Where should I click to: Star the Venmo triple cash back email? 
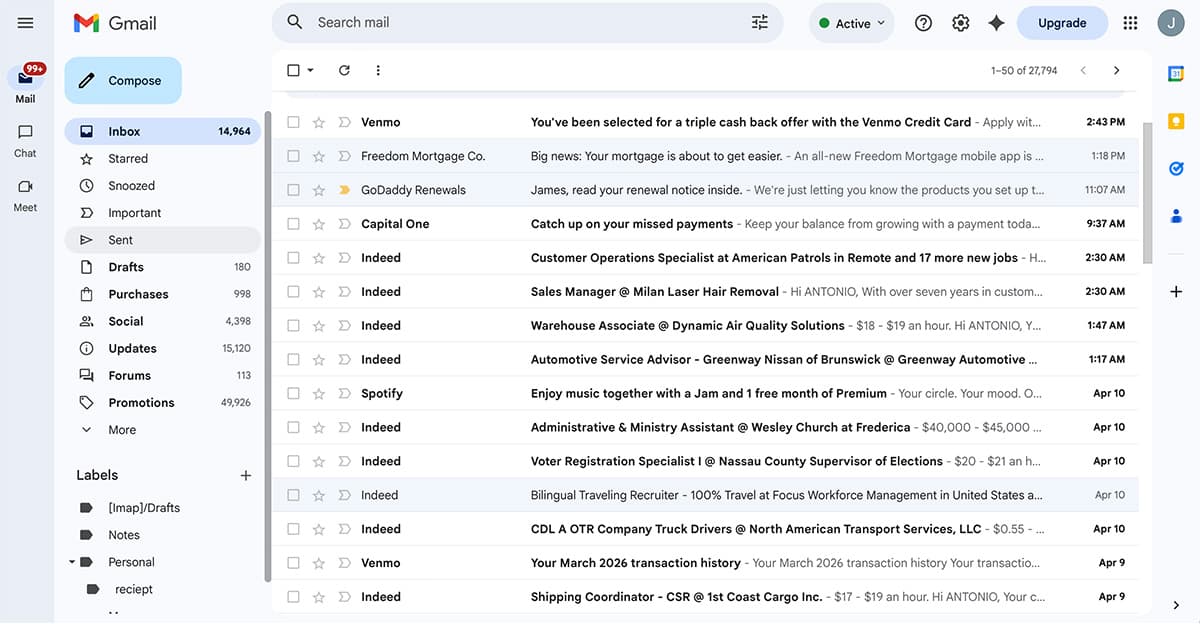(318, 122)
